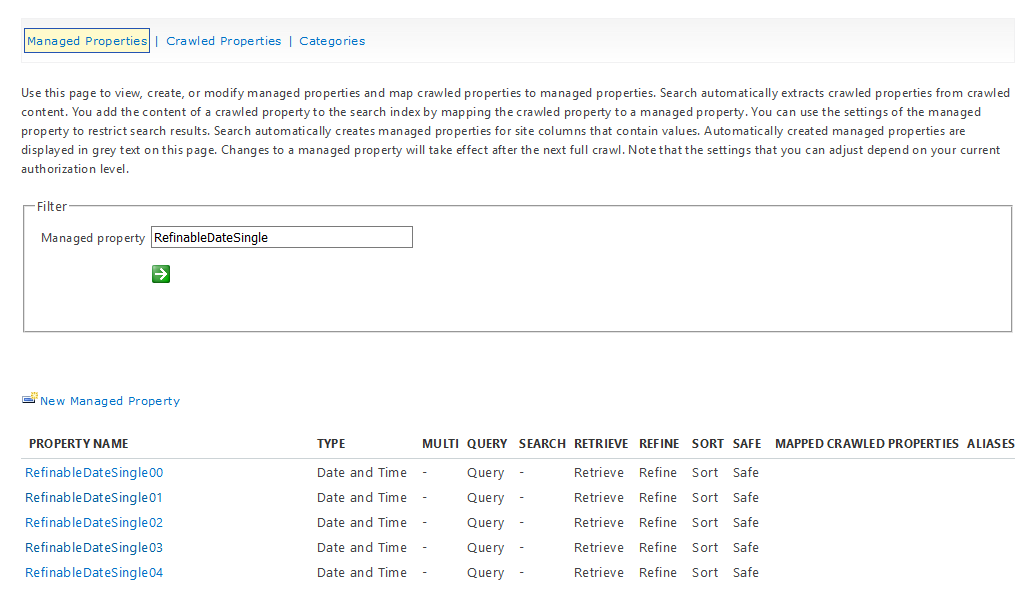1029x601 pixels.
Task: Click the green arrow filter icon
Action: point(160,274)
